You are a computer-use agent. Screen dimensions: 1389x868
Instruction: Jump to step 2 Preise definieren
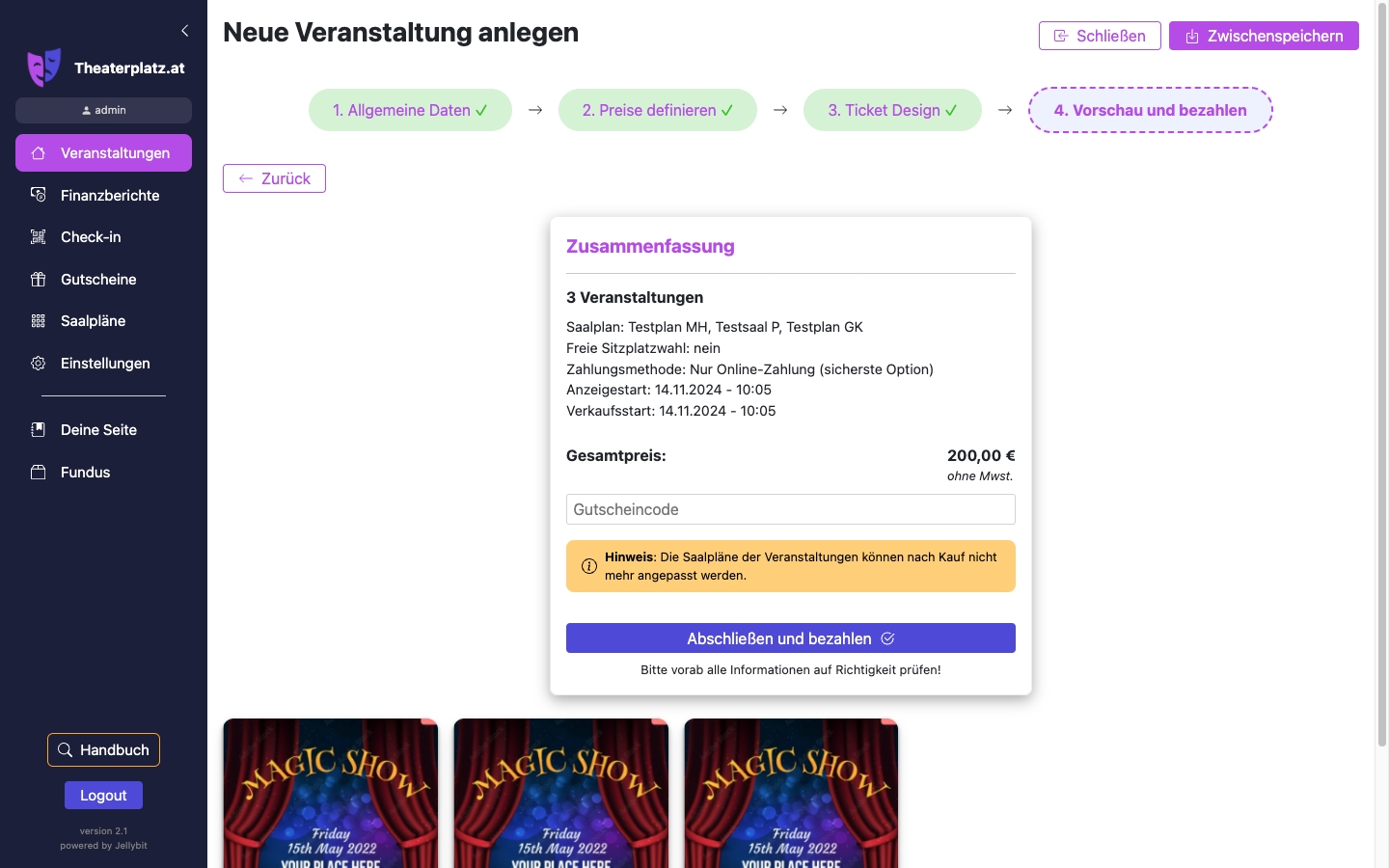(x=657, y=110)
